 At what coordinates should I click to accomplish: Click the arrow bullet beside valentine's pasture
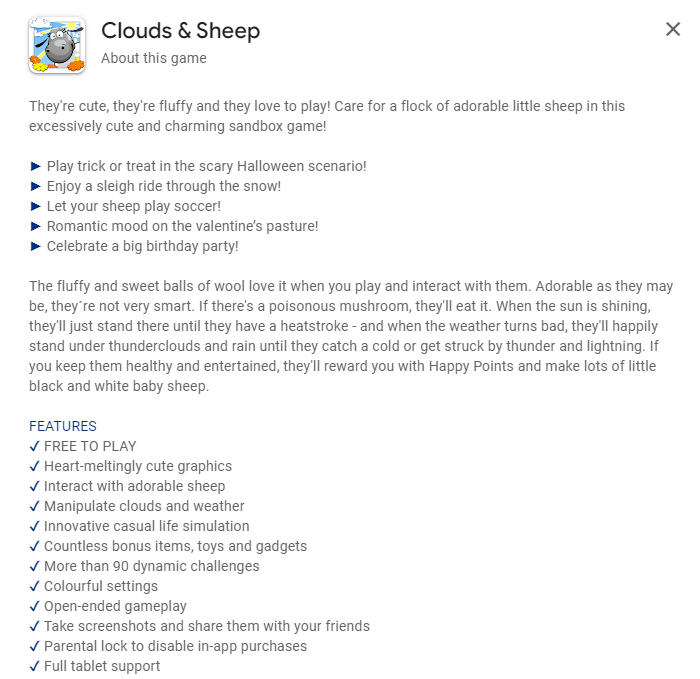(35, 226)
